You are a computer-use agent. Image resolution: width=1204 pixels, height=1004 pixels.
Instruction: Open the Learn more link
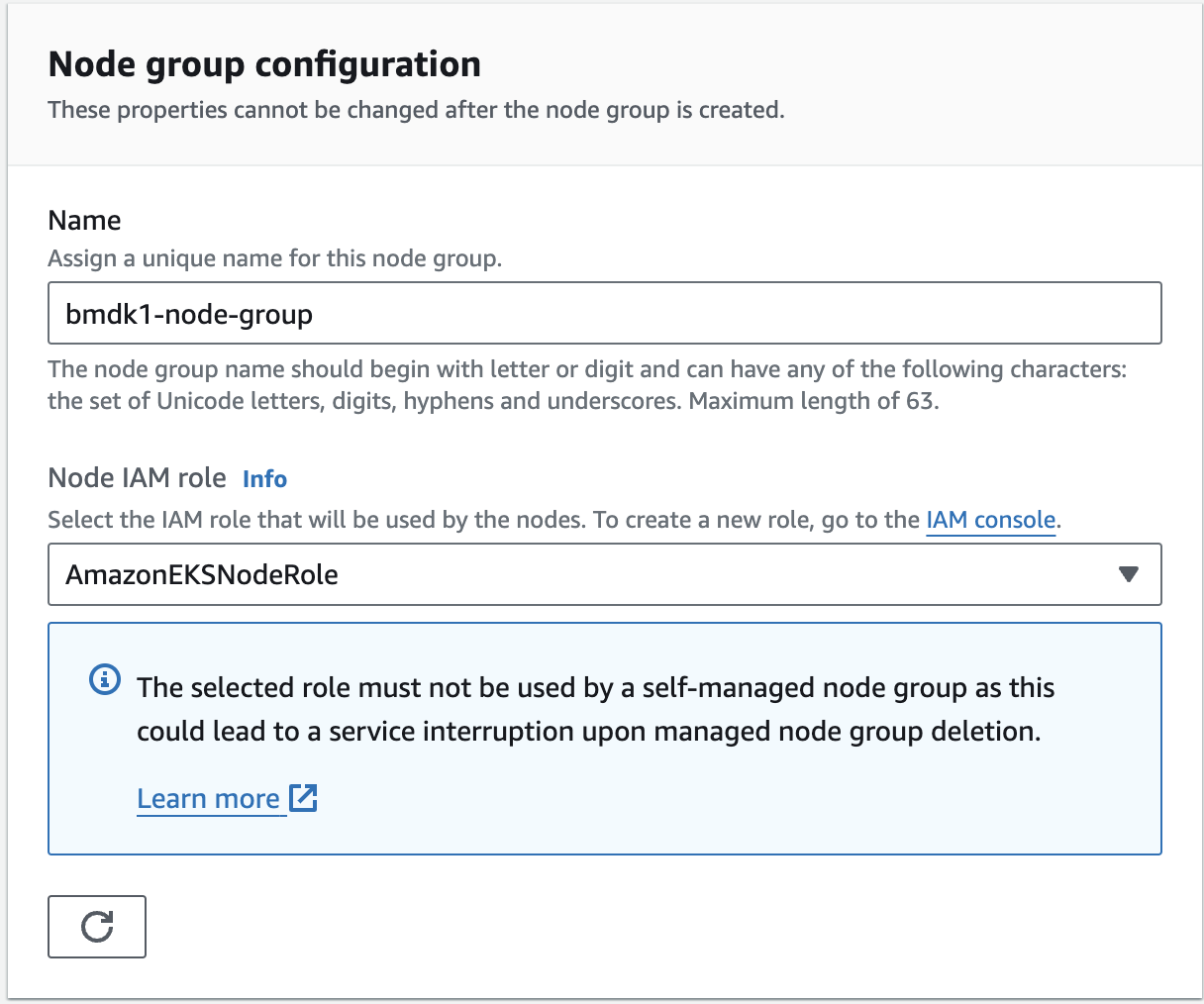tap(209, 799)
